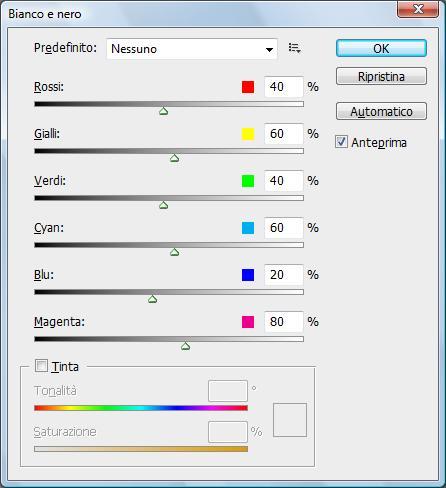Click the Automatico button
The image size is (446, 488).
(x=381, y=111)
